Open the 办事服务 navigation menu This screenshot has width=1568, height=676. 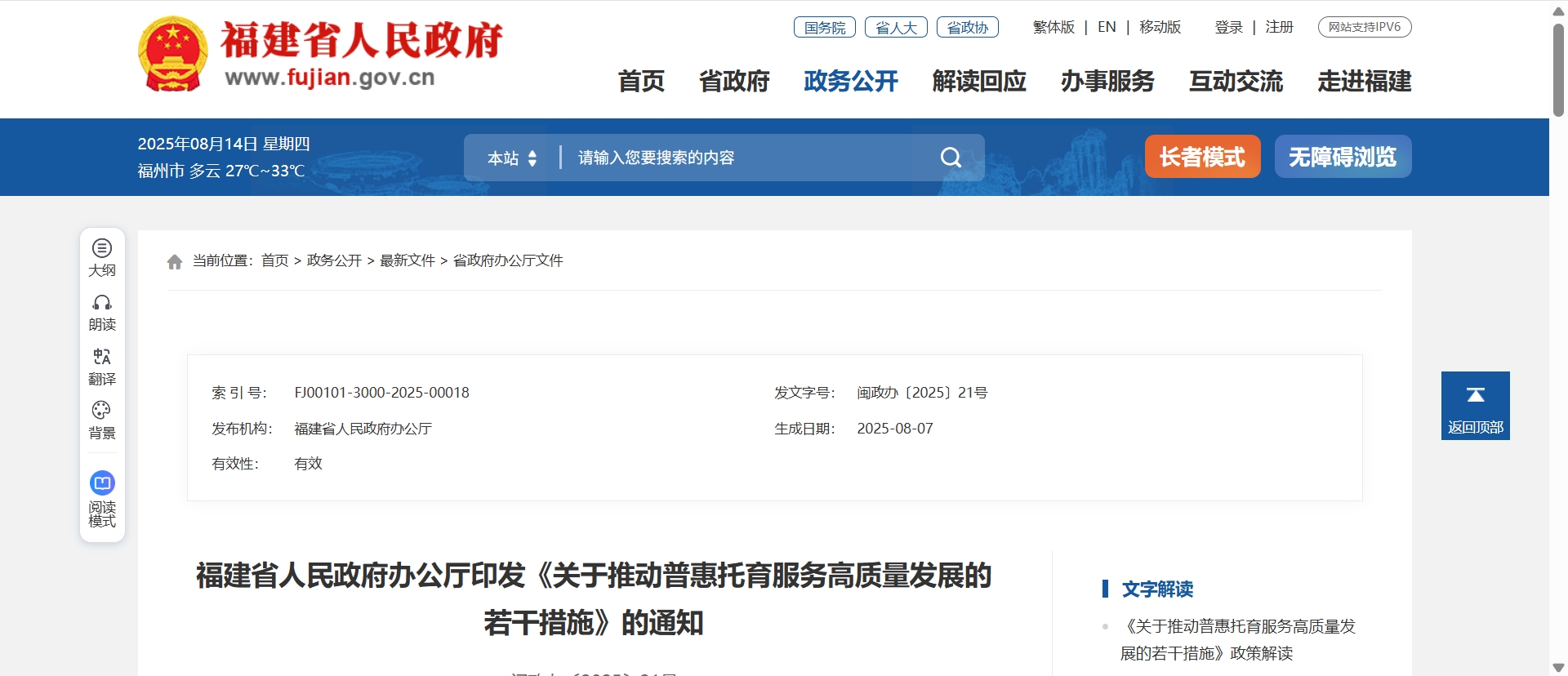pos(1107,82)
